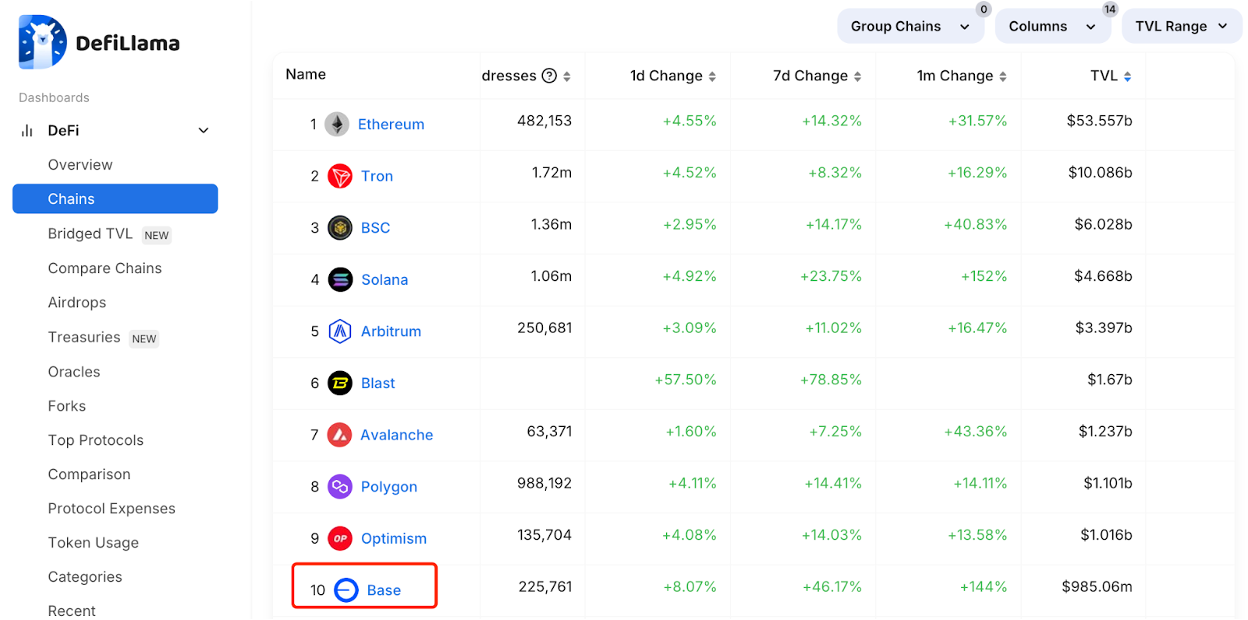Open Recent in the sidebar
Image resolution: width=1248 pixels, height=620 pixels.
(72, 610)
